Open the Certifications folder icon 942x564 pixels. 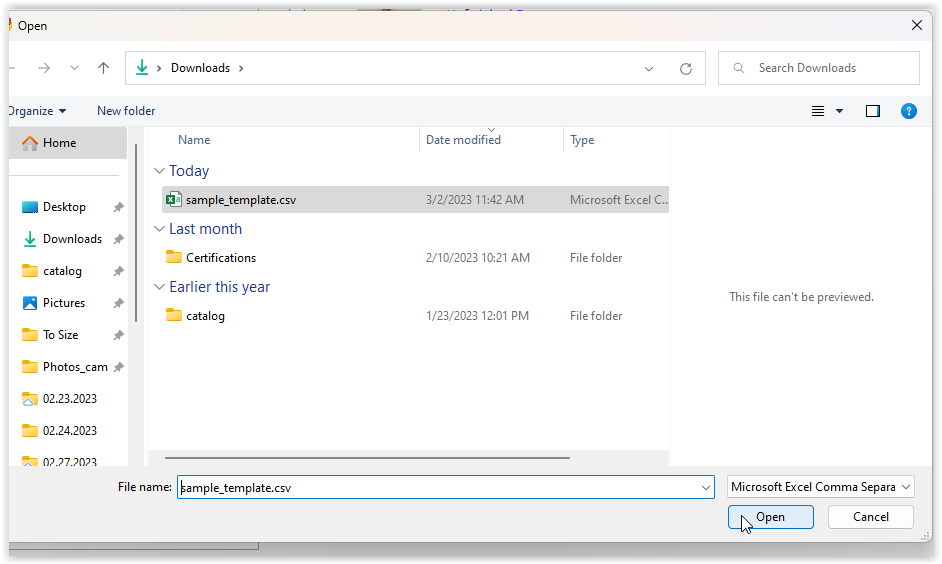tap(174, 257)
